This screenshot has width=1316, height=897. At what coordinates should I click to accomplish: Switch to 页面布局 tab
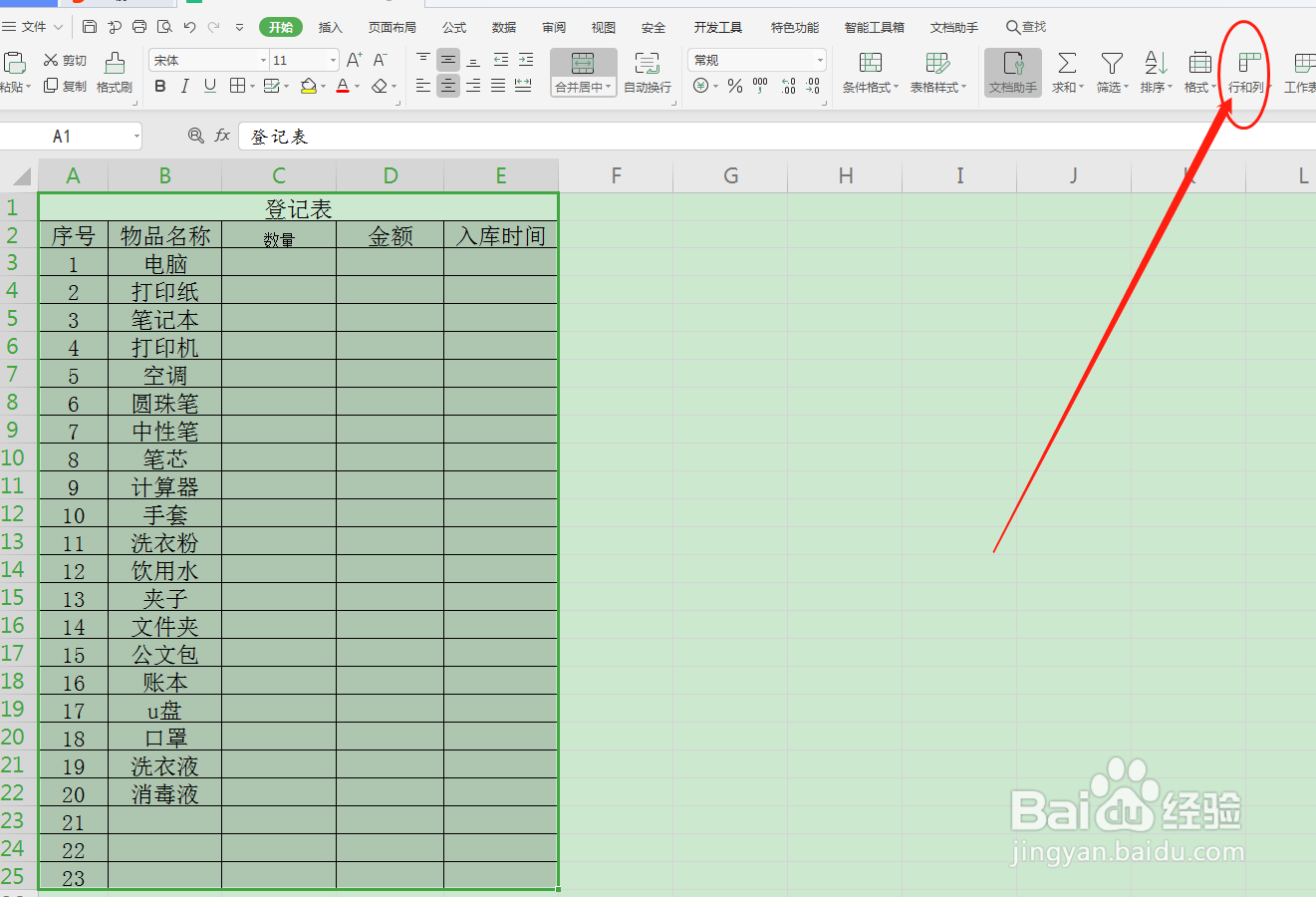[x=393, y=27]
